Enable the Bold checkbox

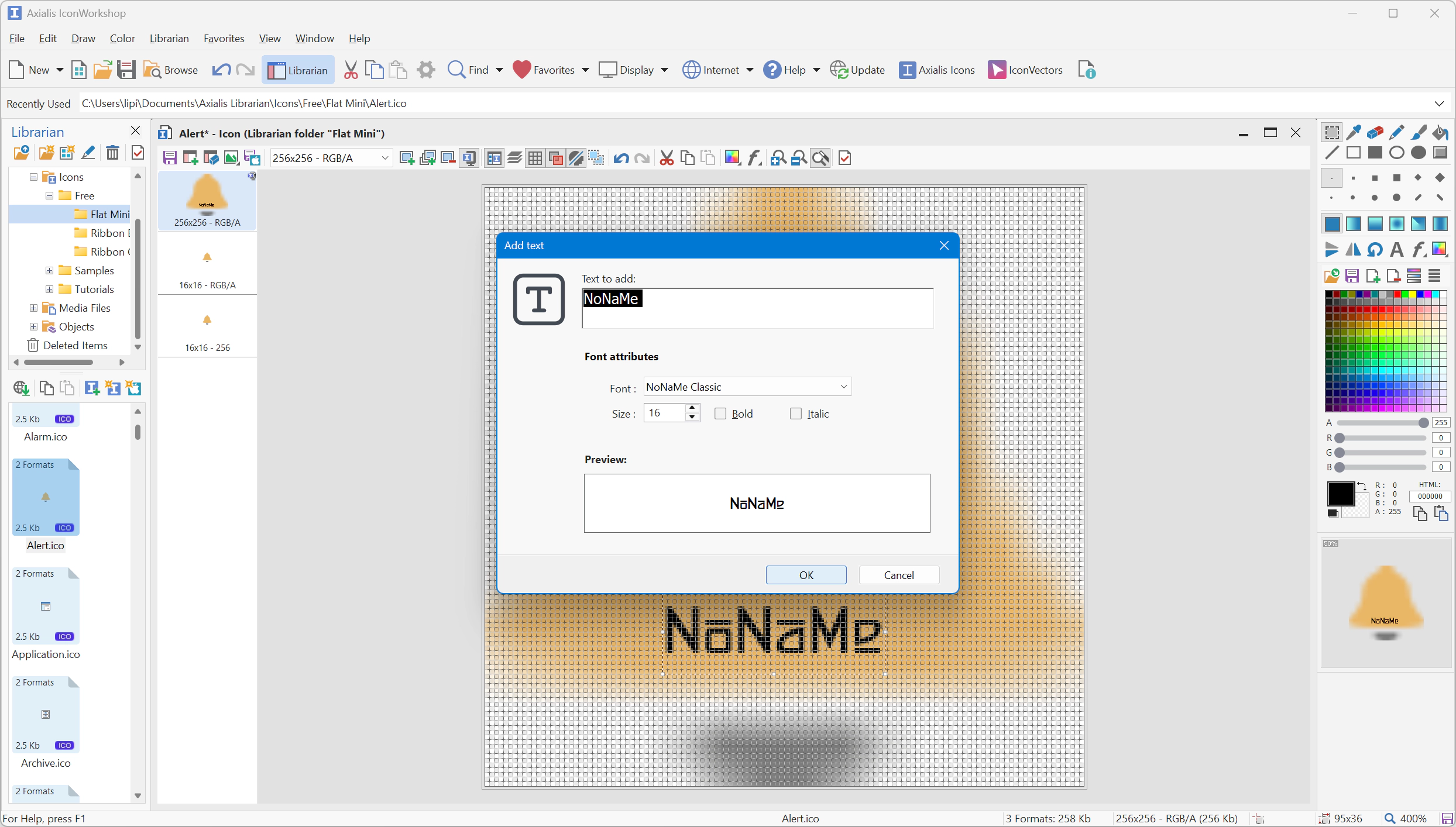pos(720,414)
